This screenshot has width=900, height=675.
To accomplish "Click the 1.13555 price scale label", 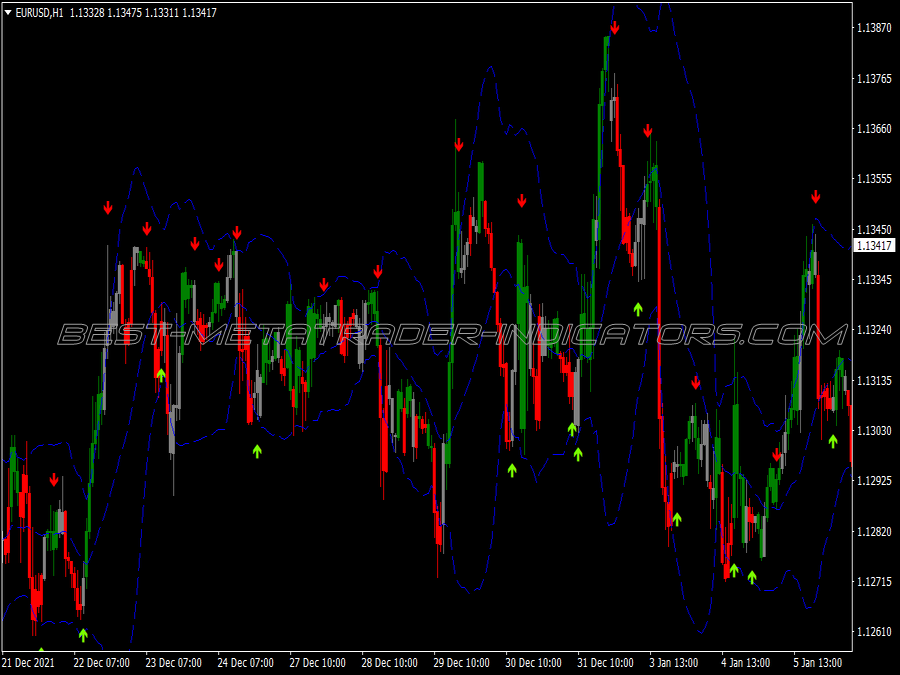I will click(874, 179).
